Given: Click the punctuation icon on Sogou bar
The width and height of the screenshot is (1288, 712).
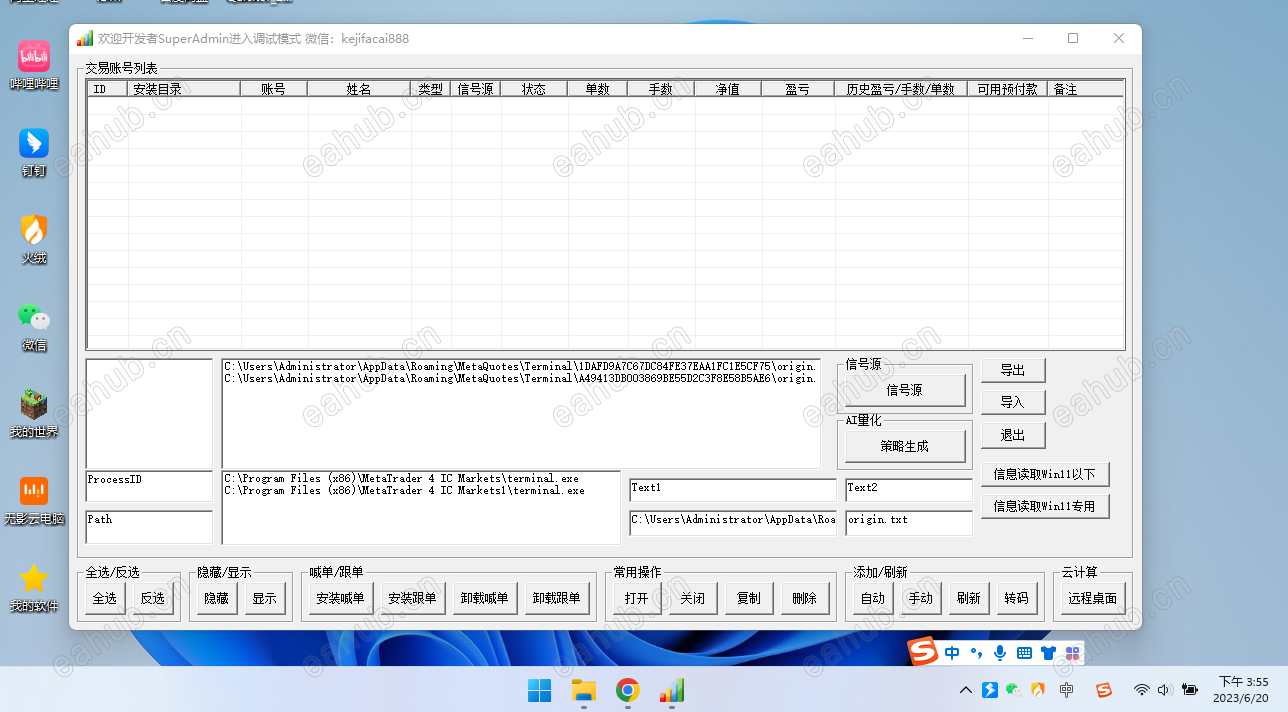Looking at the screenshot, I should (976, 653).
